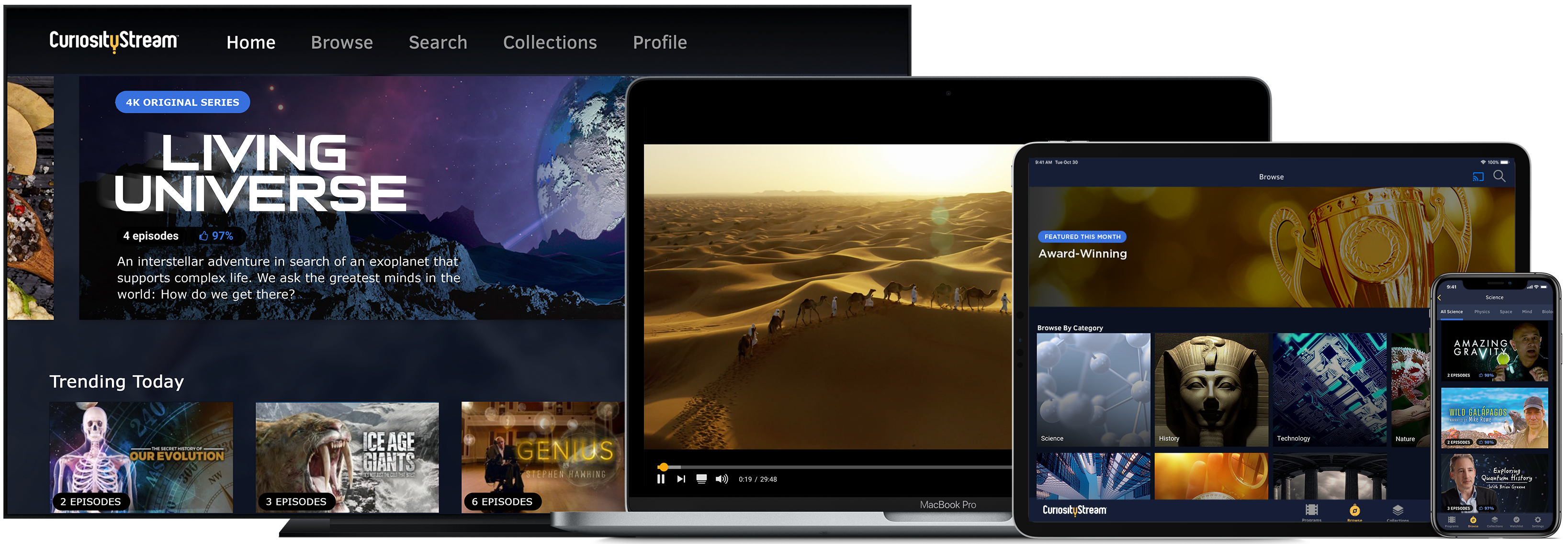This screenshot has width=1568, height=544.
Task: Click the video timeline bar on the MacBook
Action: pos(835,467)
